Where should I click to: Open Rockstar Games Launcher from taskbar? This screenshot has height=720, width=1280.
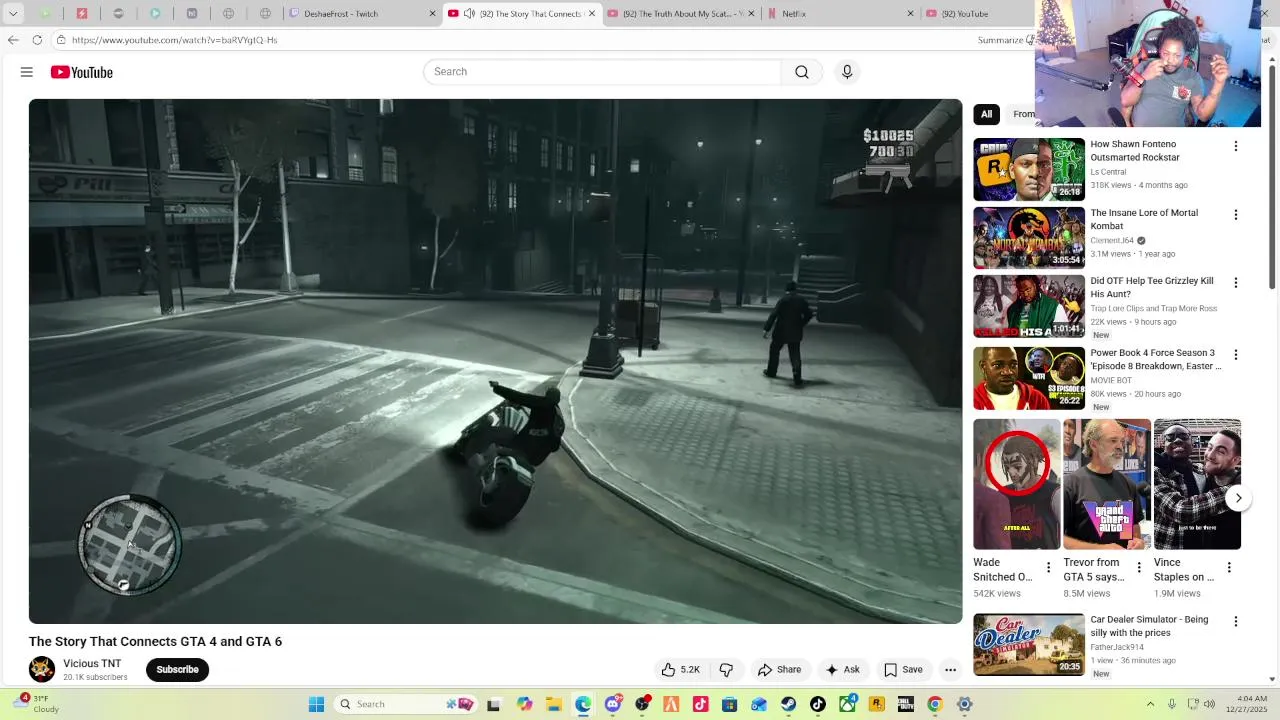[x=877, y=704]
